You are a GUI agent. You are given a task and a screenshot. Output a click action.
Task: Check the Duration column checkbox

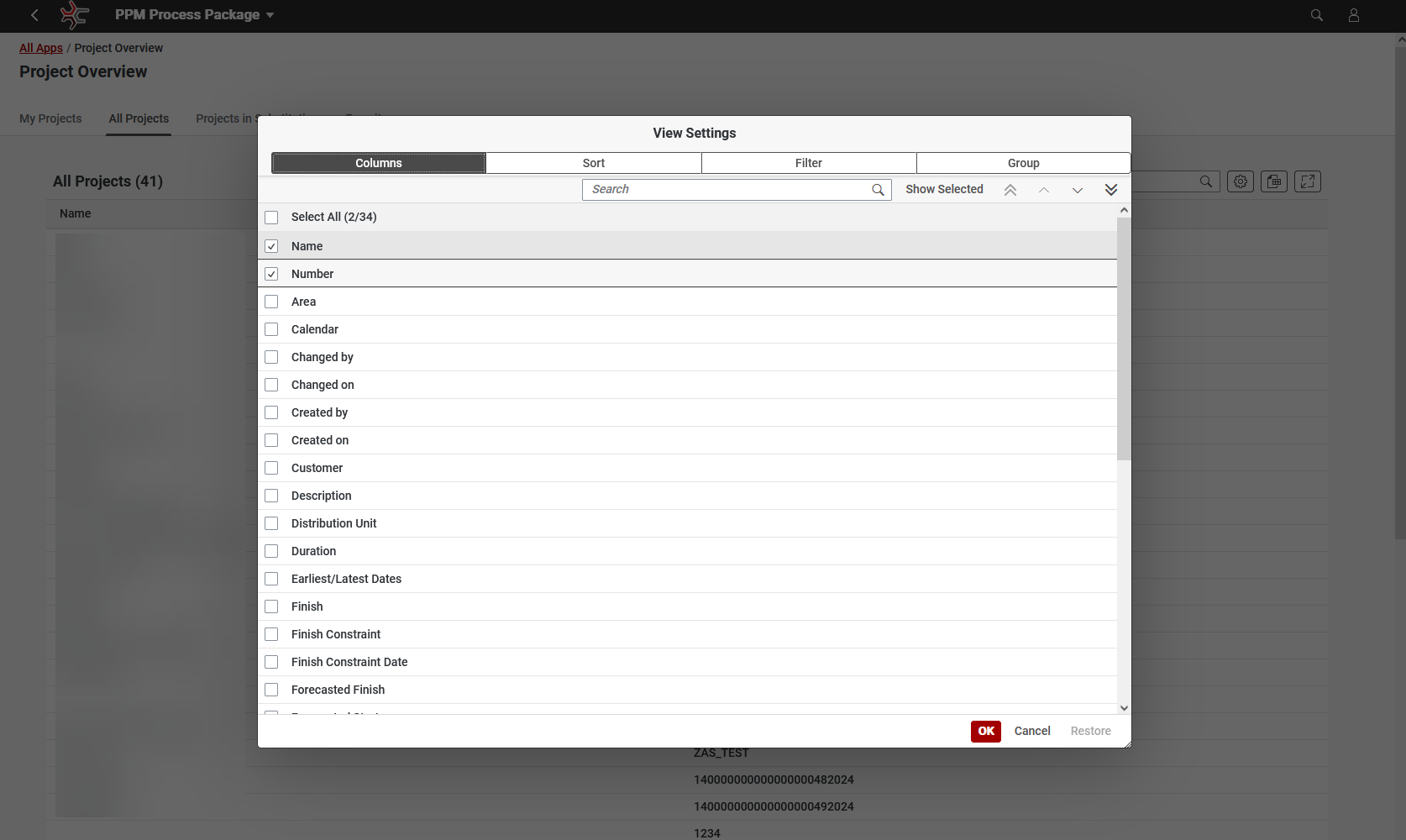click(x=271, y=551)
